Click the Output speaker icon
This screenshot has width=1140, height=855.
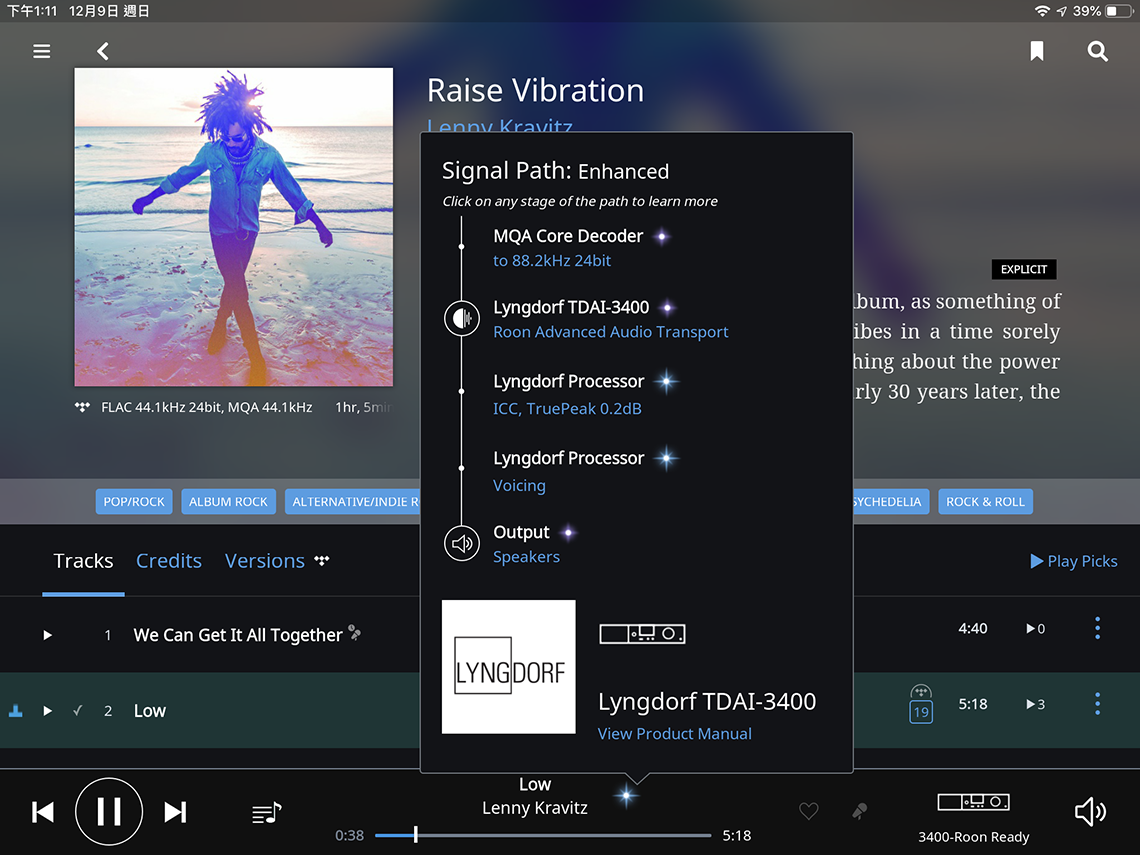(462, 543)
